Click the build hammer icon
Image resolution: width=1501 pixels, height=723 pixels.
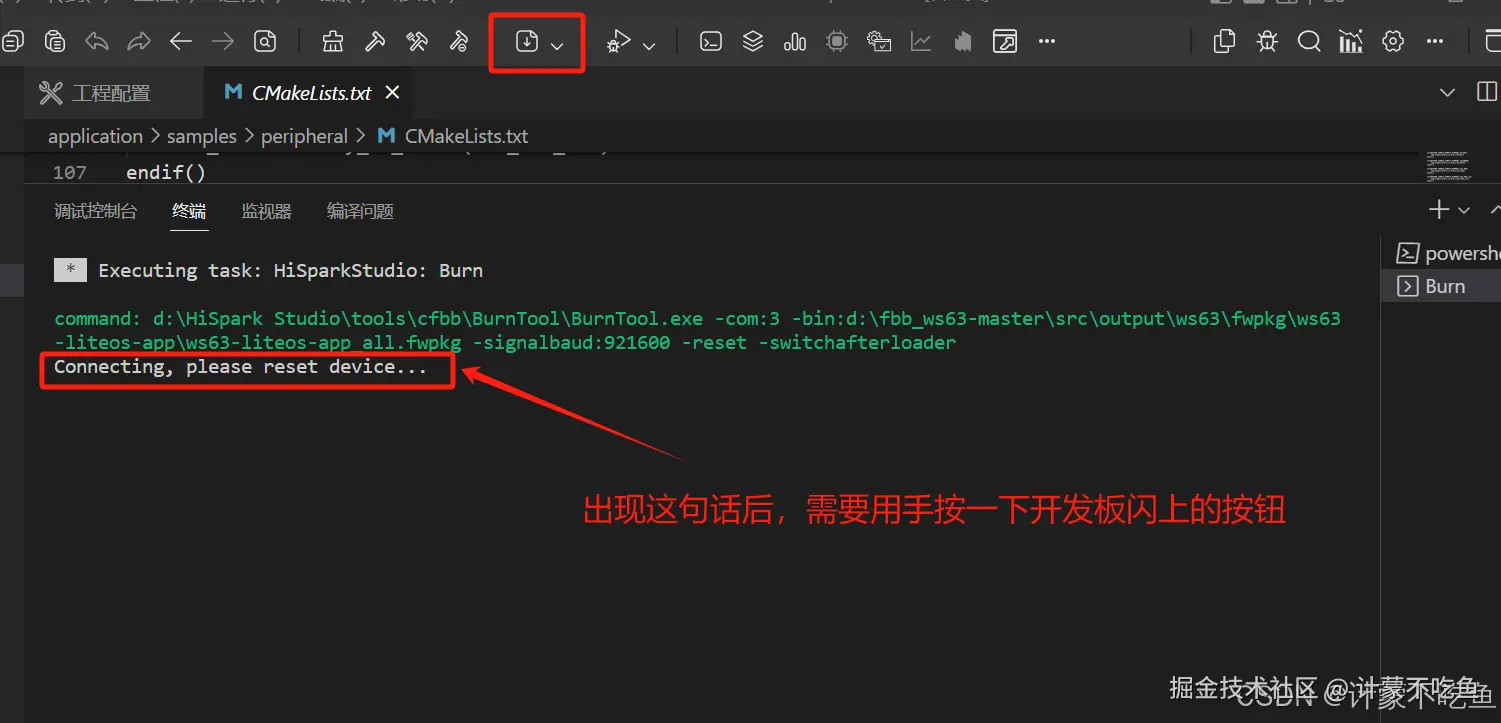[375, 41]
